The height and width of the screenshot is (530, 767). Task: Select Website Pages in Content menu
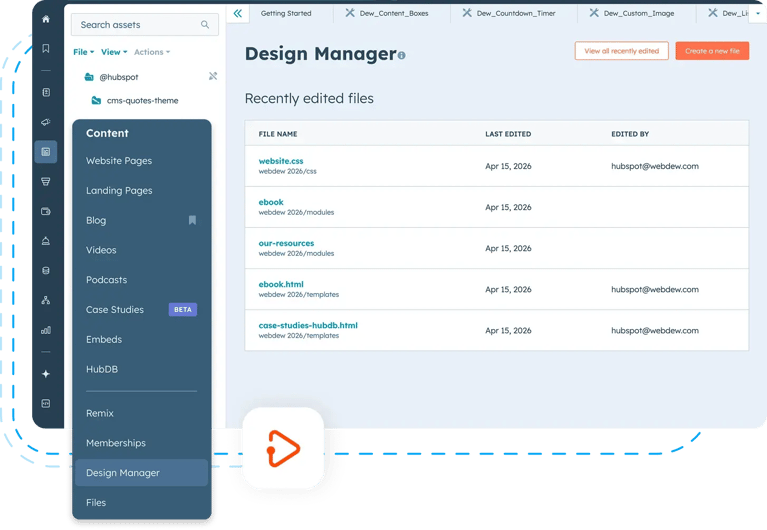pyautogui.click(x=119, y=161)
